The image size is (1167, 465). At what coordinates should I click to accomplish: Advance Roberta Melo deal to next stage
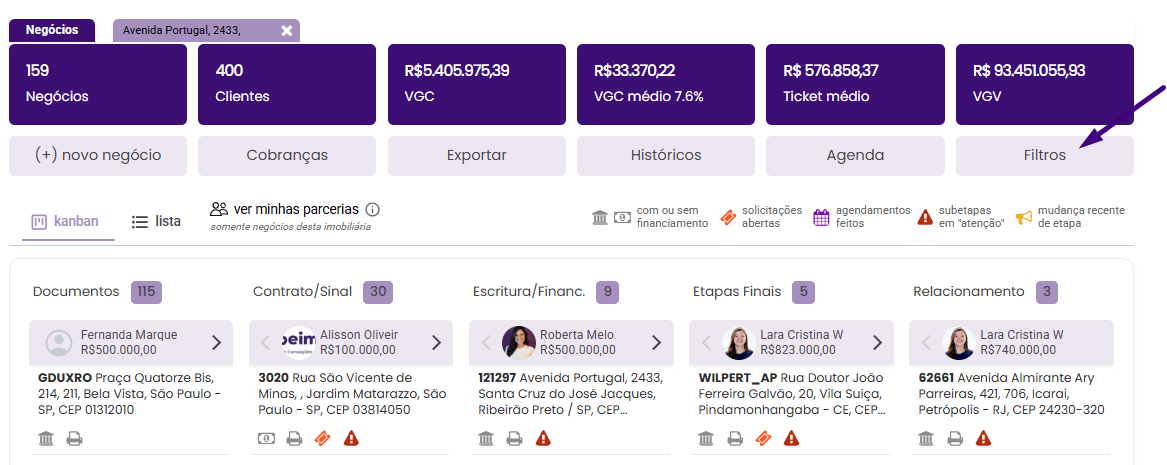pyautogui.click(x=656, y=343)
